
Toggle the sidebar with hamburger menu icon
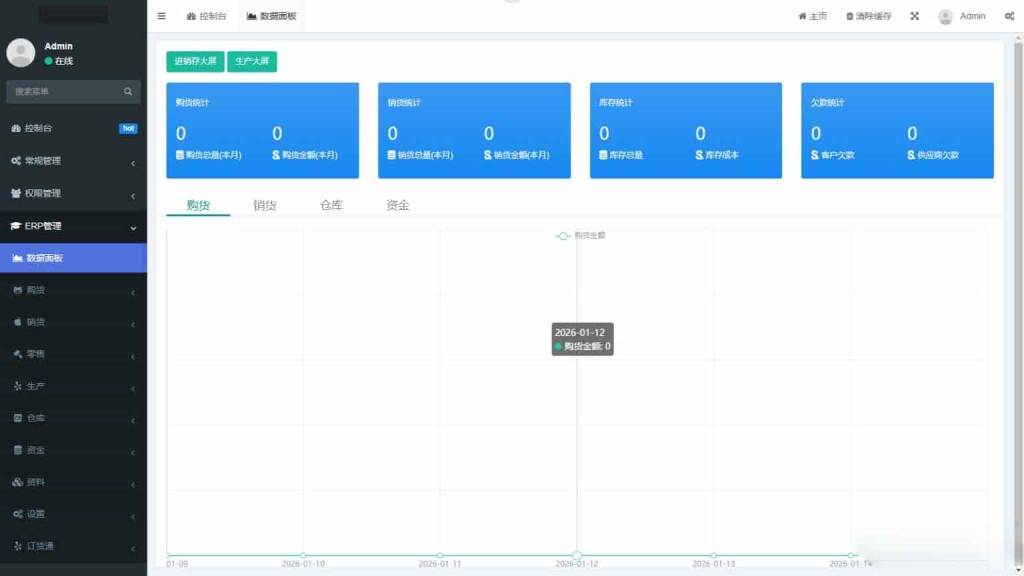click(x=161, y=15)
